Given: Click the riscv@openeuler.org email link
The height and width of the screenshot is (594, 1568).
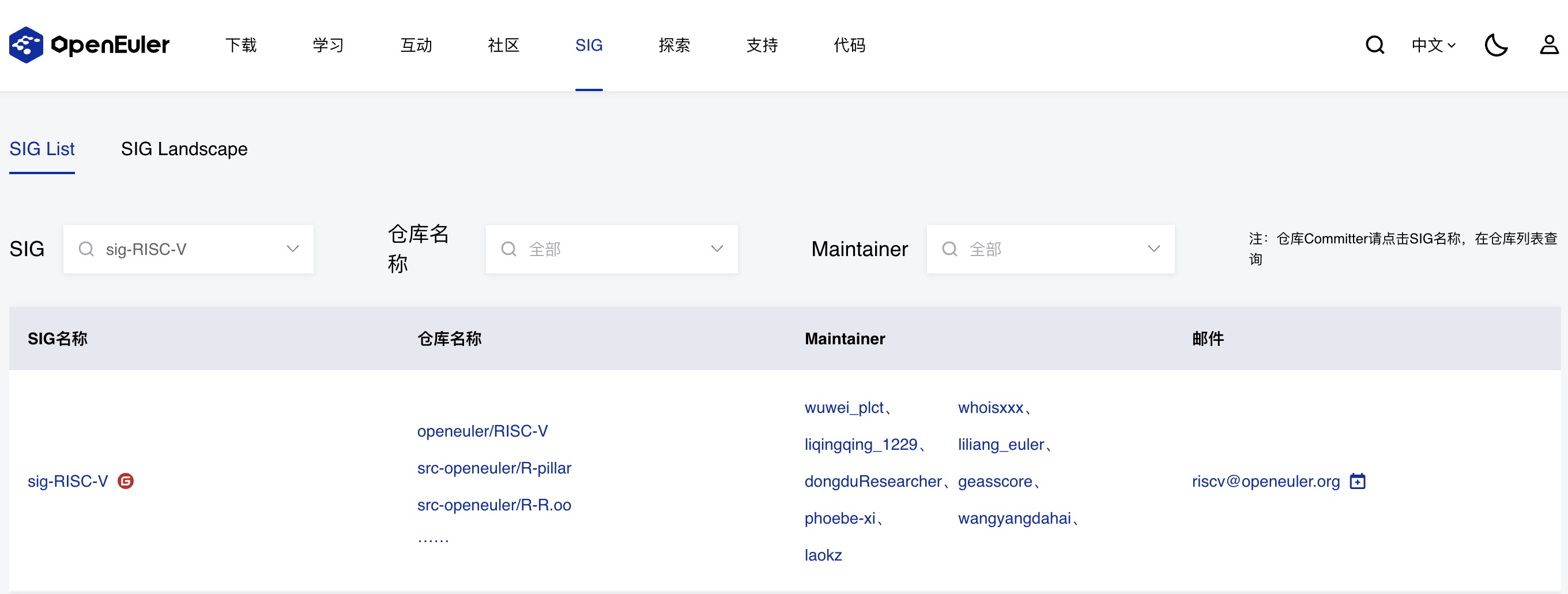Looking at the screenshot, I should tap(1265, 482).
